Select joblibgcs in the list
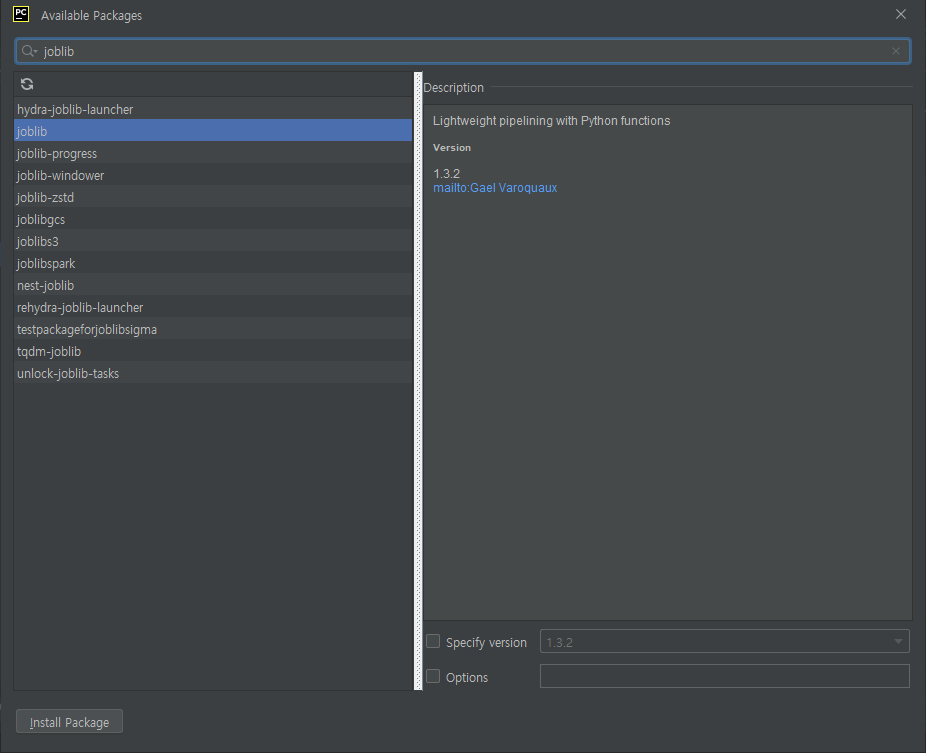Viewport: 926px width, 753px height. pos(213,219)
